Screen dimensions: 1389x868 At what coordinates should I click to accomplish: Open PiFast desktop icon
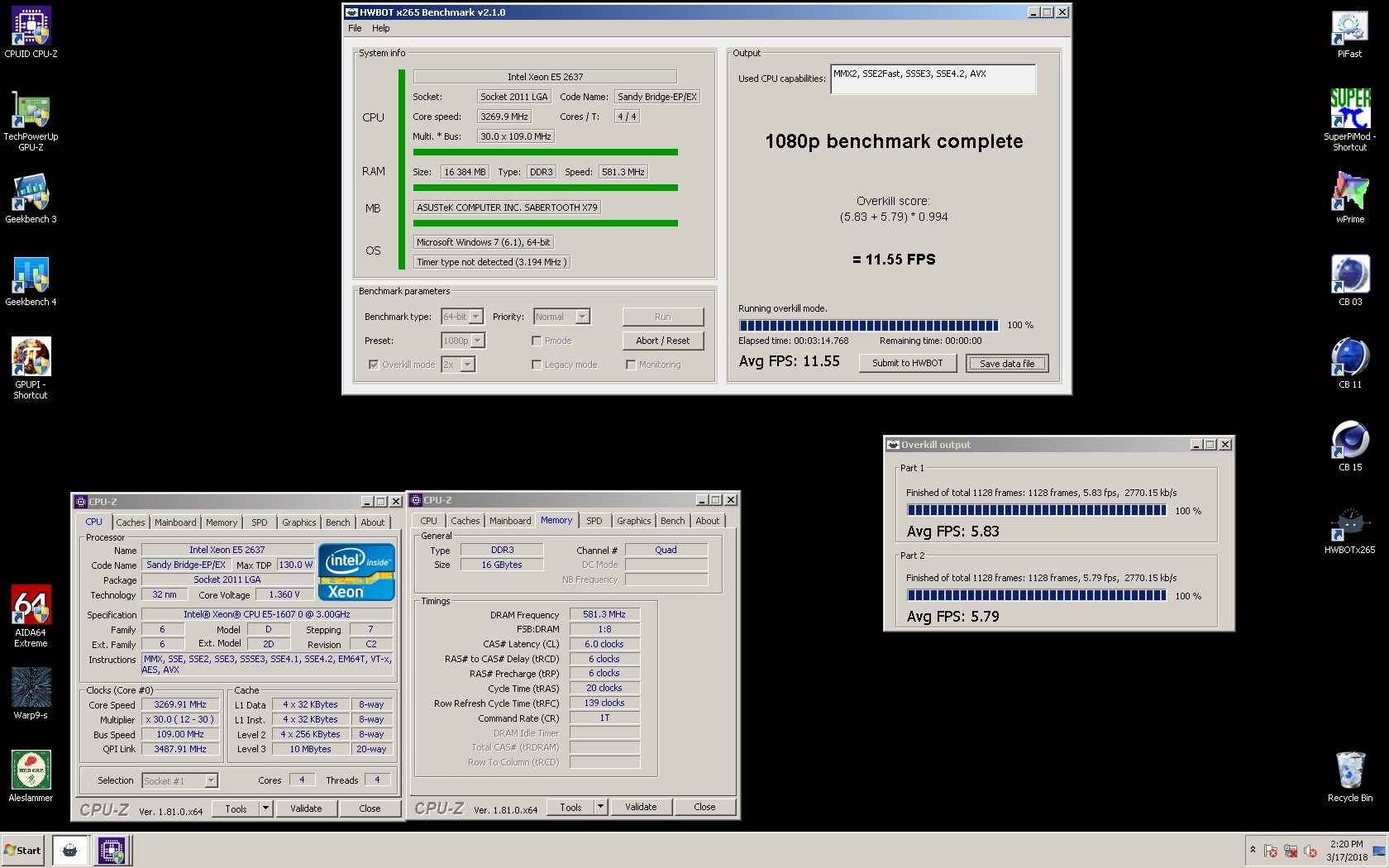(x=1350, y=33)
